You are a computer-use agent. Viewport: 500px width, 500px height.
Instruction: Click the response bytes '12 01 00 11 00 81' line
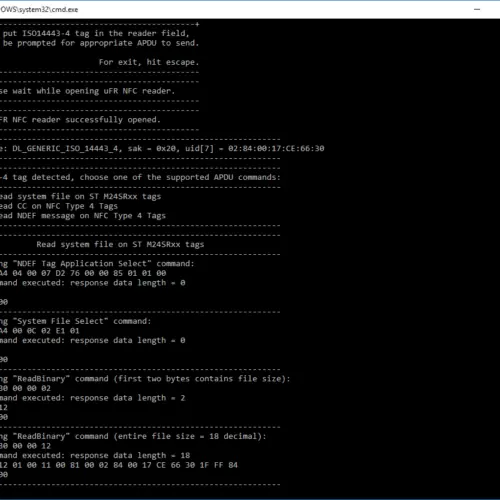[x=119, y=465]
